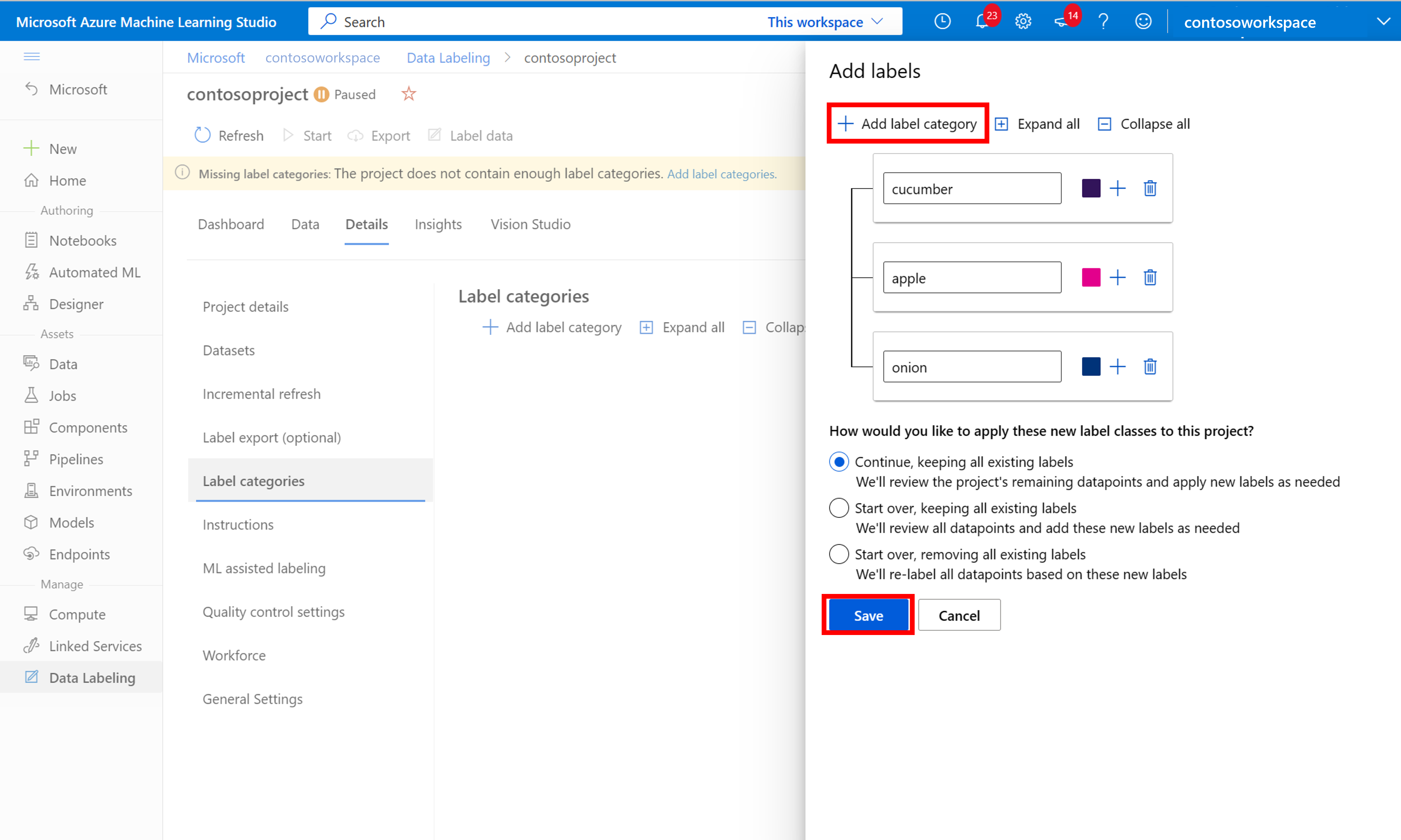Click the delete icon next to cucumber

(1150, 188)
